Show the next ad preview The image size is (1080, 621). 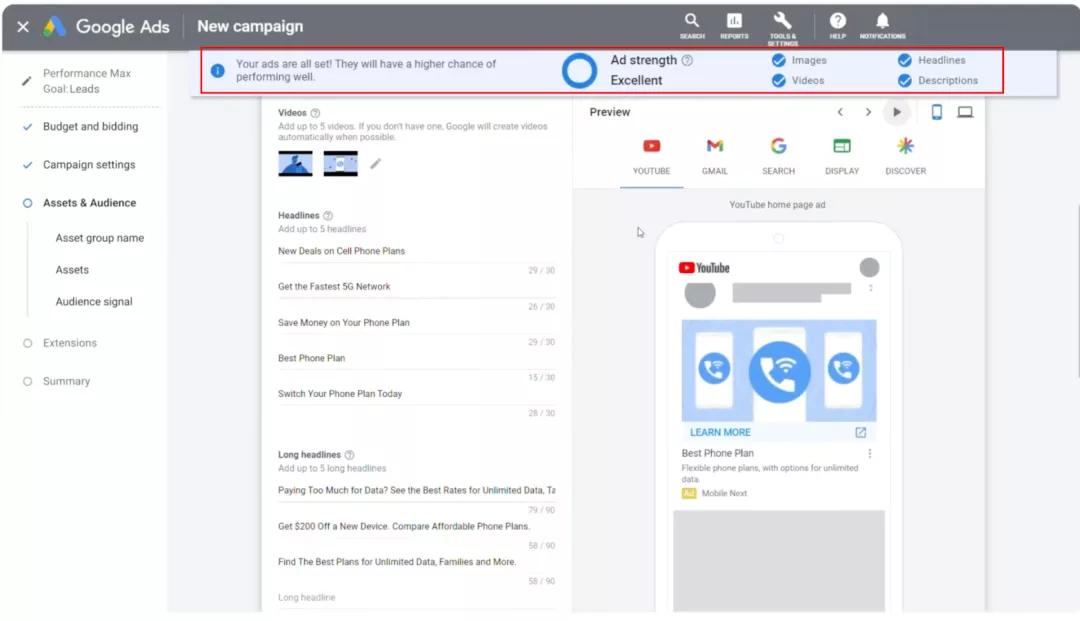click(x=869, y=112)
